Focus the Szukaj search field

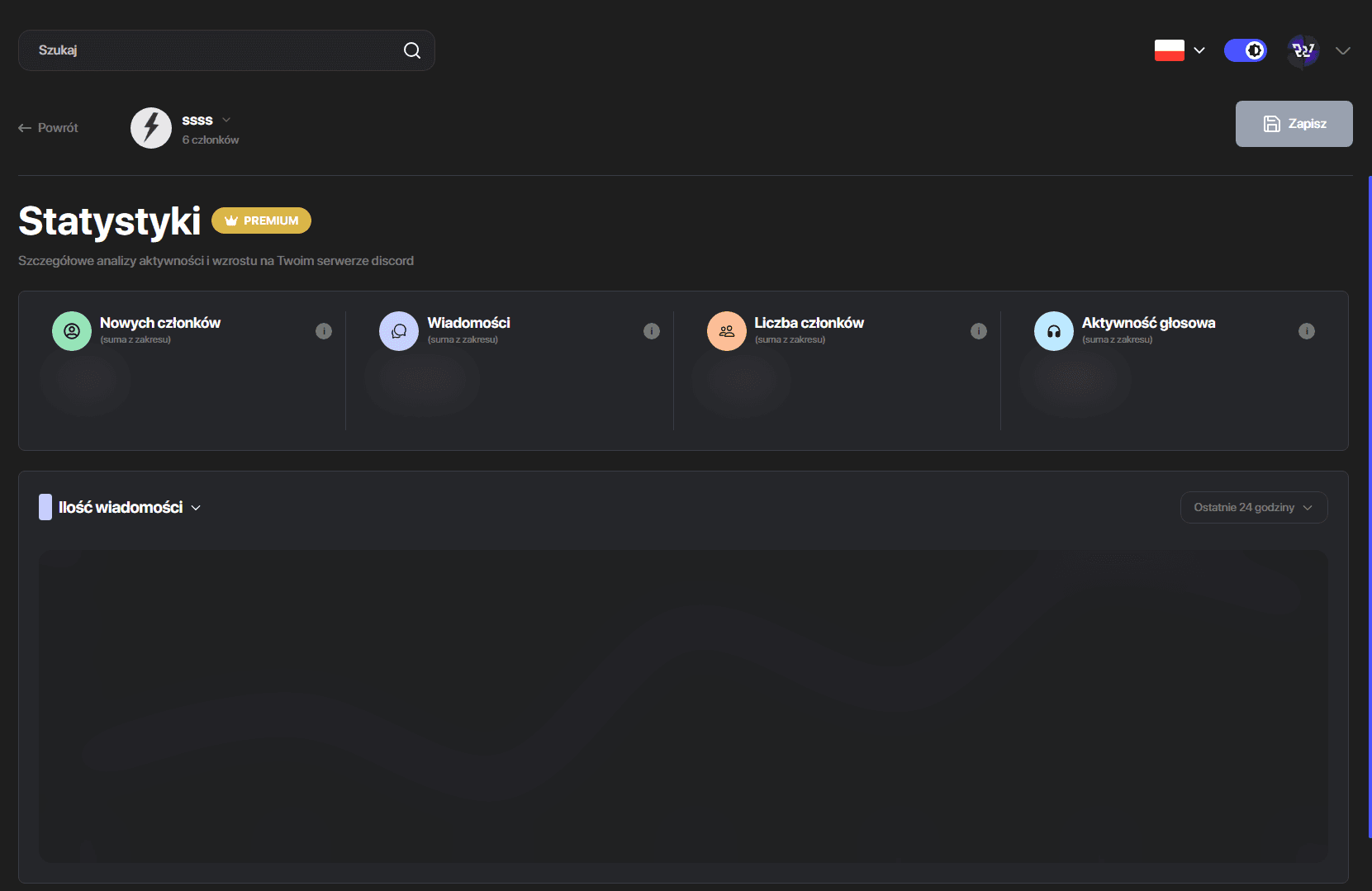[226, 50]
